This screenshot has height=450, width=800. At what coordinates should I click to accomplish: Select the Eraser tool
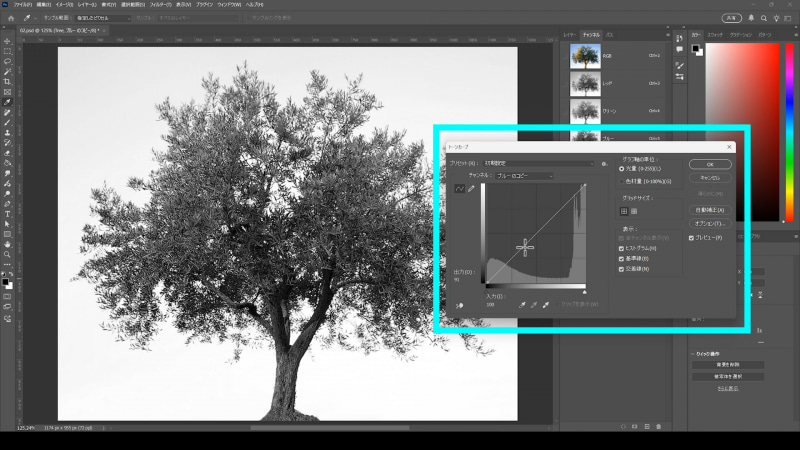7,153
